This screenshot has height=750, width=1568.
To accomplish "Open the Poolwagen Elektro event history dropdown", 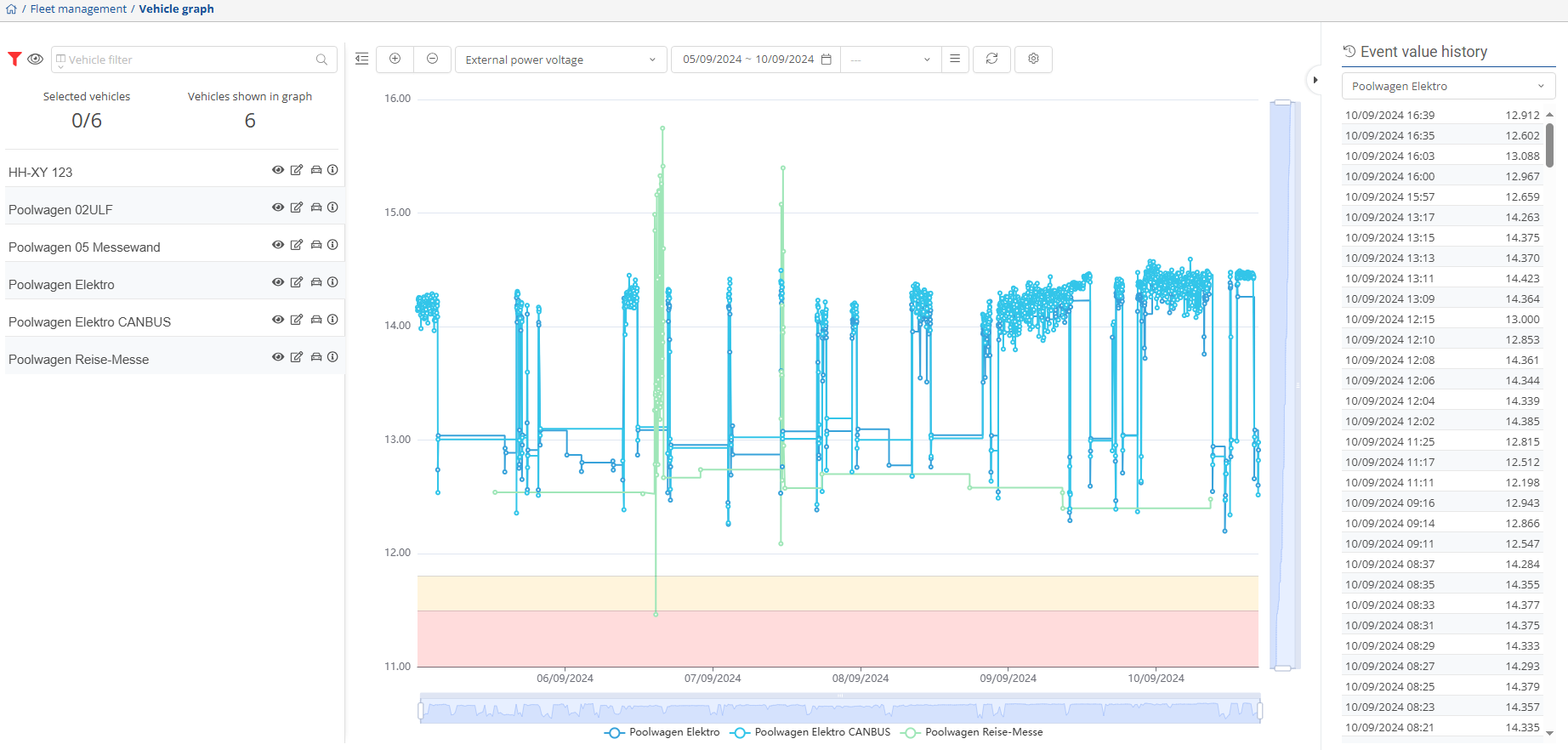I will pyautogui.click(x=1447, y=86).
